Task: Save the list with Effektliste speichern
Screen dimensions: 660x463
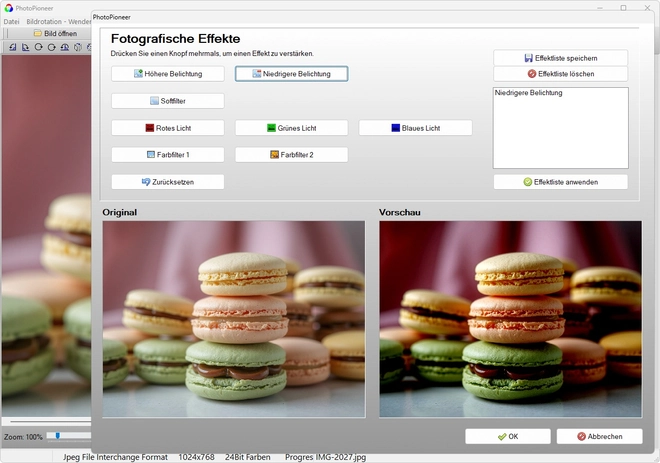Action: 560,58
